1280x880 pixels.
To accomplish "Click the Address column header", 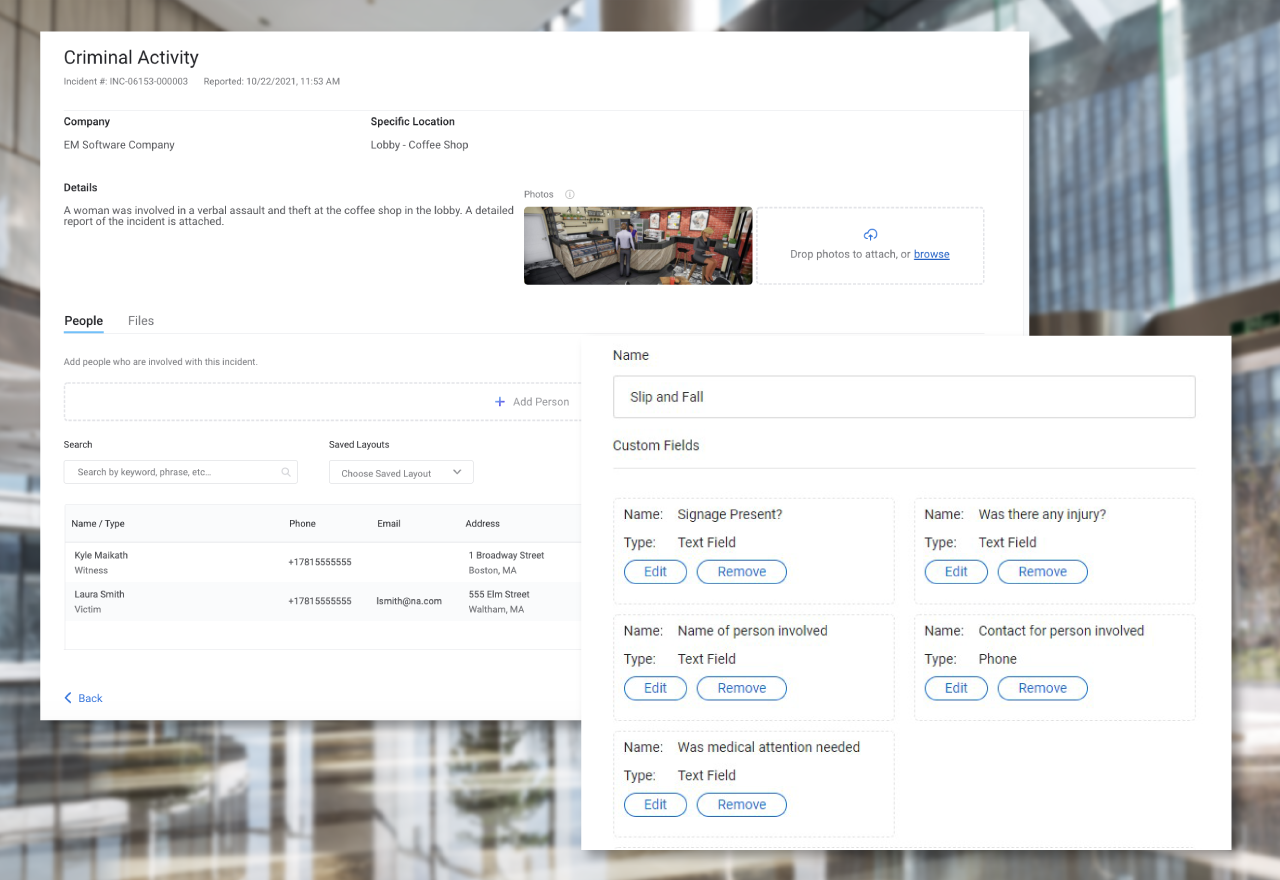I will tap(482, 524).
